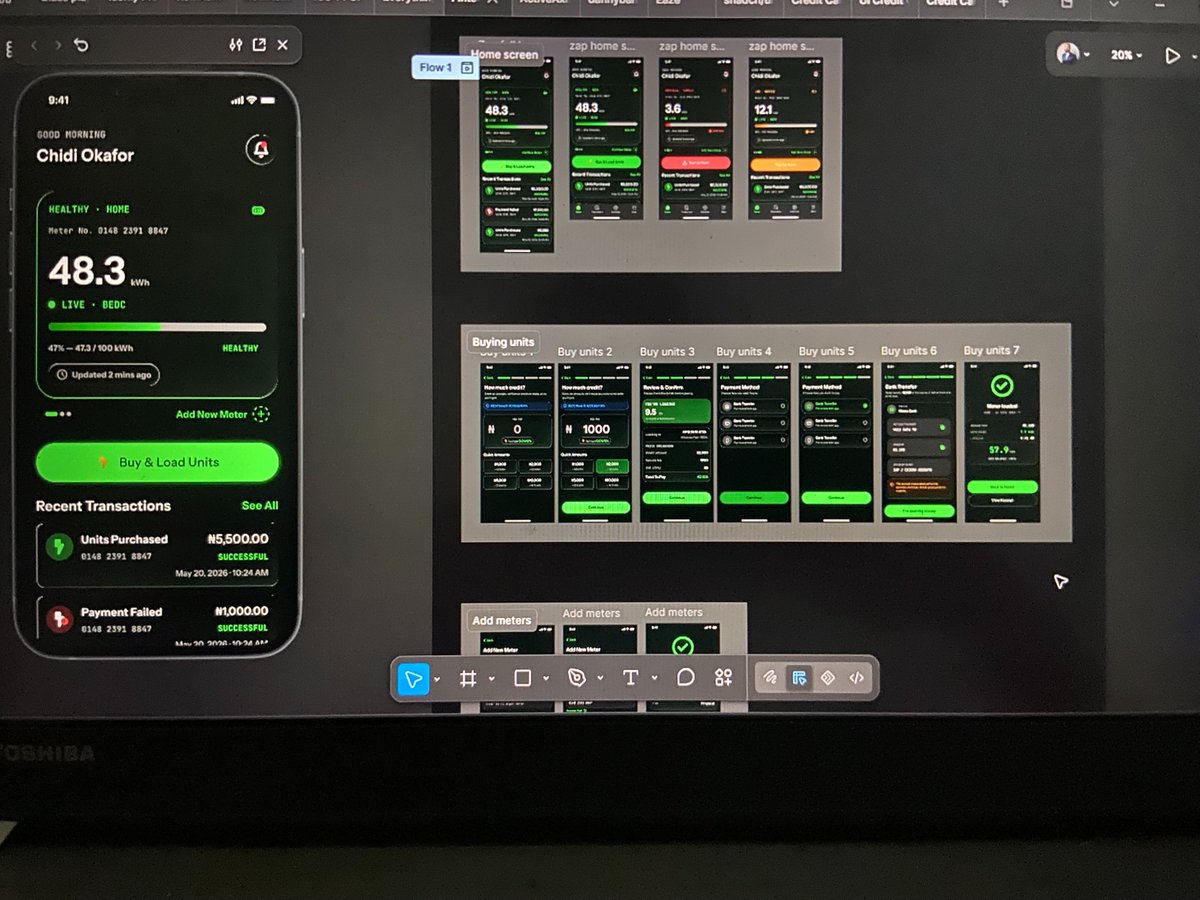Open preview in a new tab
The width and height of the screenshot is (1200, 900).
(x=259, y=45)
